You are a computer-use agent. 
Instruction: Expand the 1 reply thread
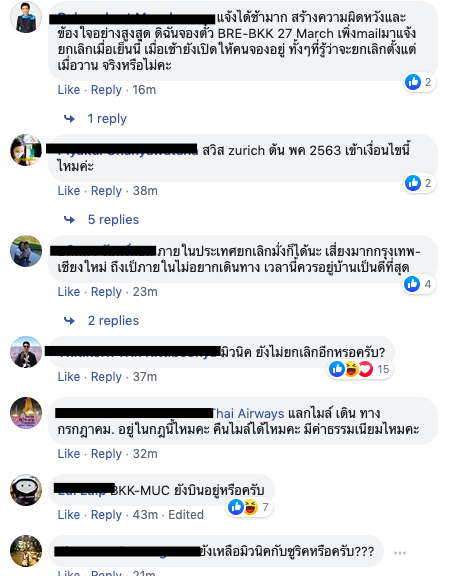point(107,119)
